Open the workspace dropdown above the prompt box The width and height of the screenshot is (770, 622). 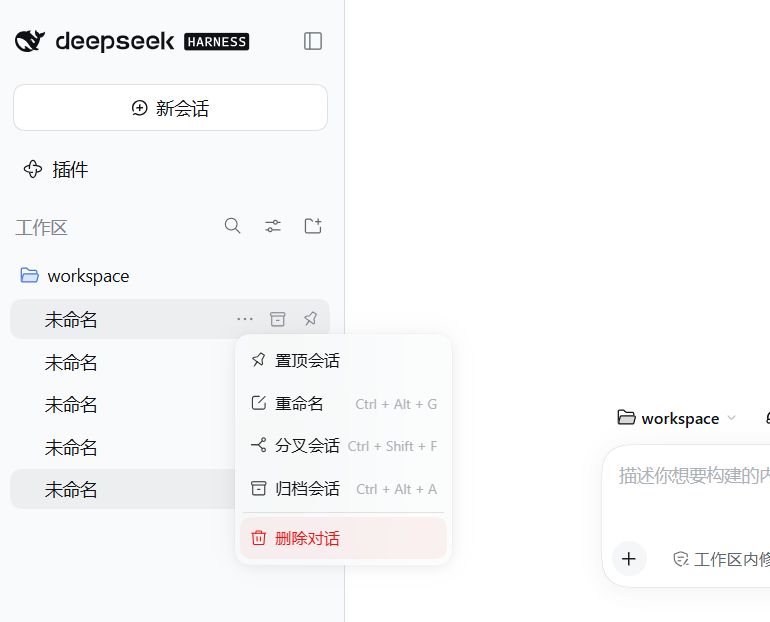click(x=677, y=418)
